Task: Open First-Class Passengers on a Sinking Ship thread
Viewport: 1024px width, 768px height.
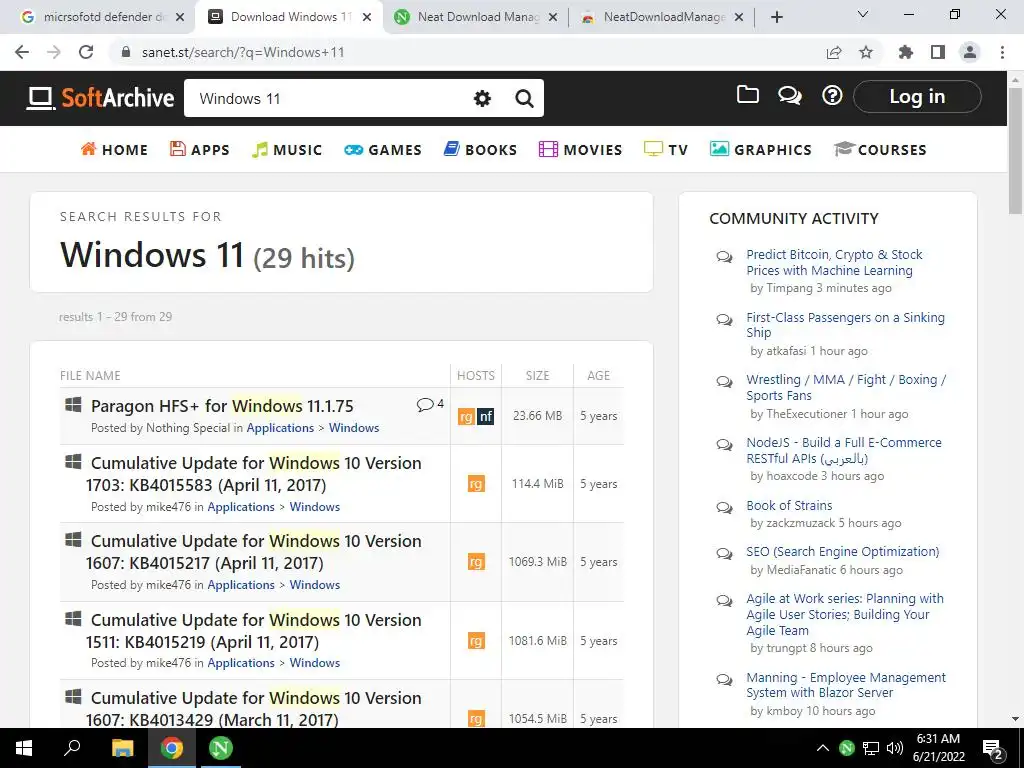Action: pos(845,325)
